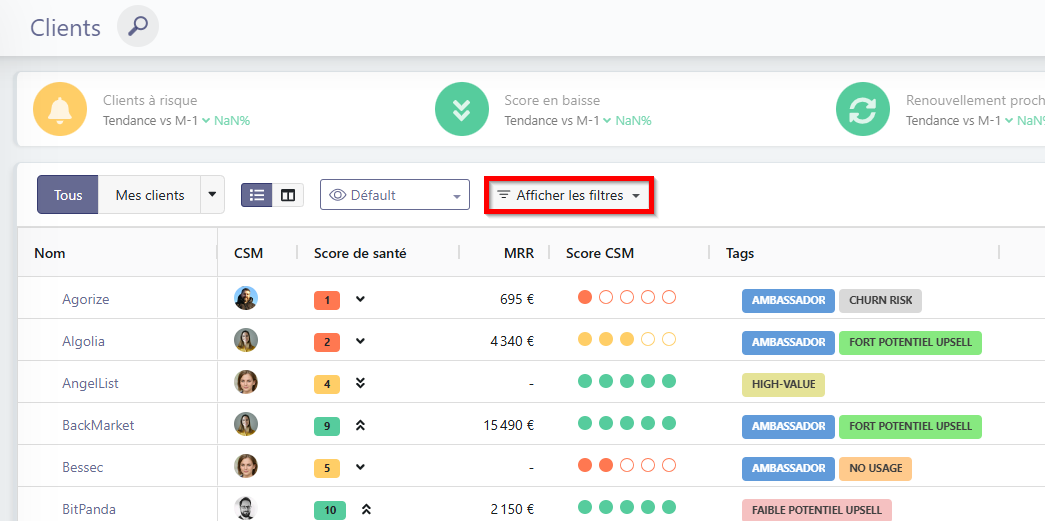
Task: Open the dropdown arrow next to Mes clients
Action: tap(213, 195)
